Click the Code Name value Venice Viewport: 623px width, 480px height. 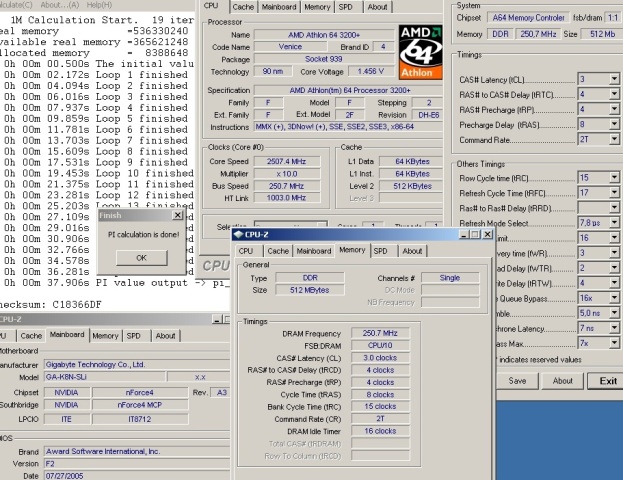coord(290,47)
